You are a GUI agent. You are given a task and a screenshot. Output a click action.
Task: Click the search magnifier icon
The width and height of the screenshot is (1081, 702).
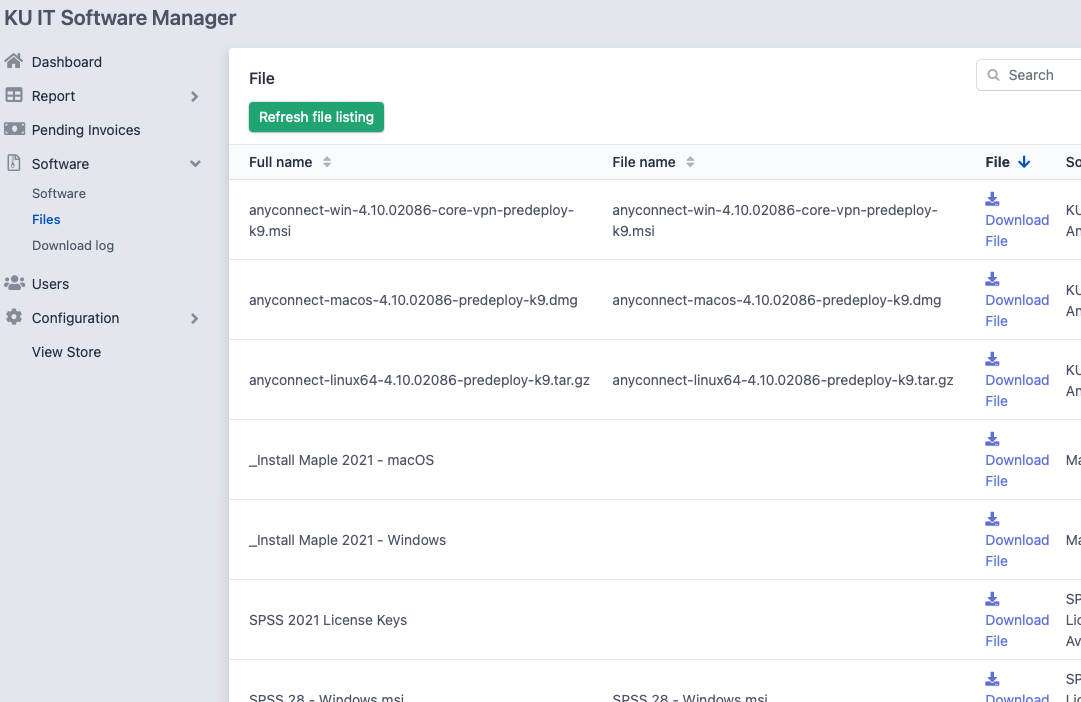pos(993,75)
